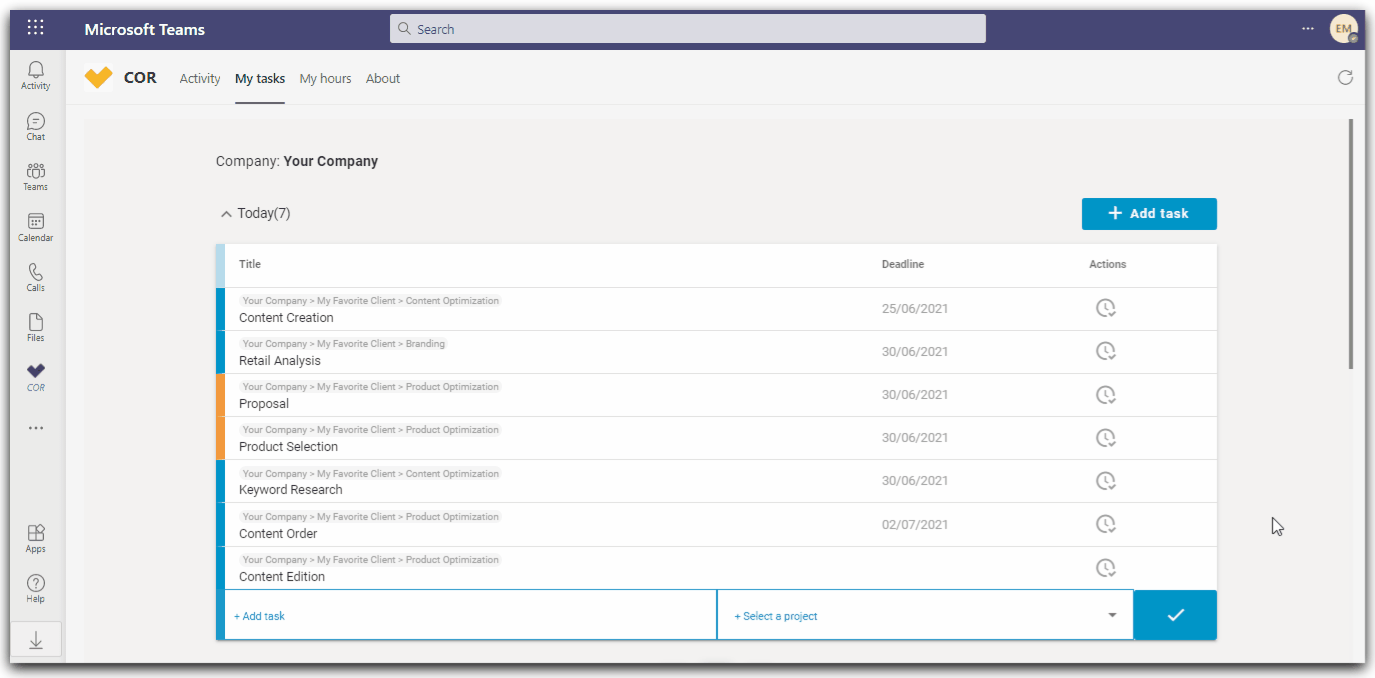
Task: Open Help in the sidebar
Action: pyautogui.click(x=36, y=589)
